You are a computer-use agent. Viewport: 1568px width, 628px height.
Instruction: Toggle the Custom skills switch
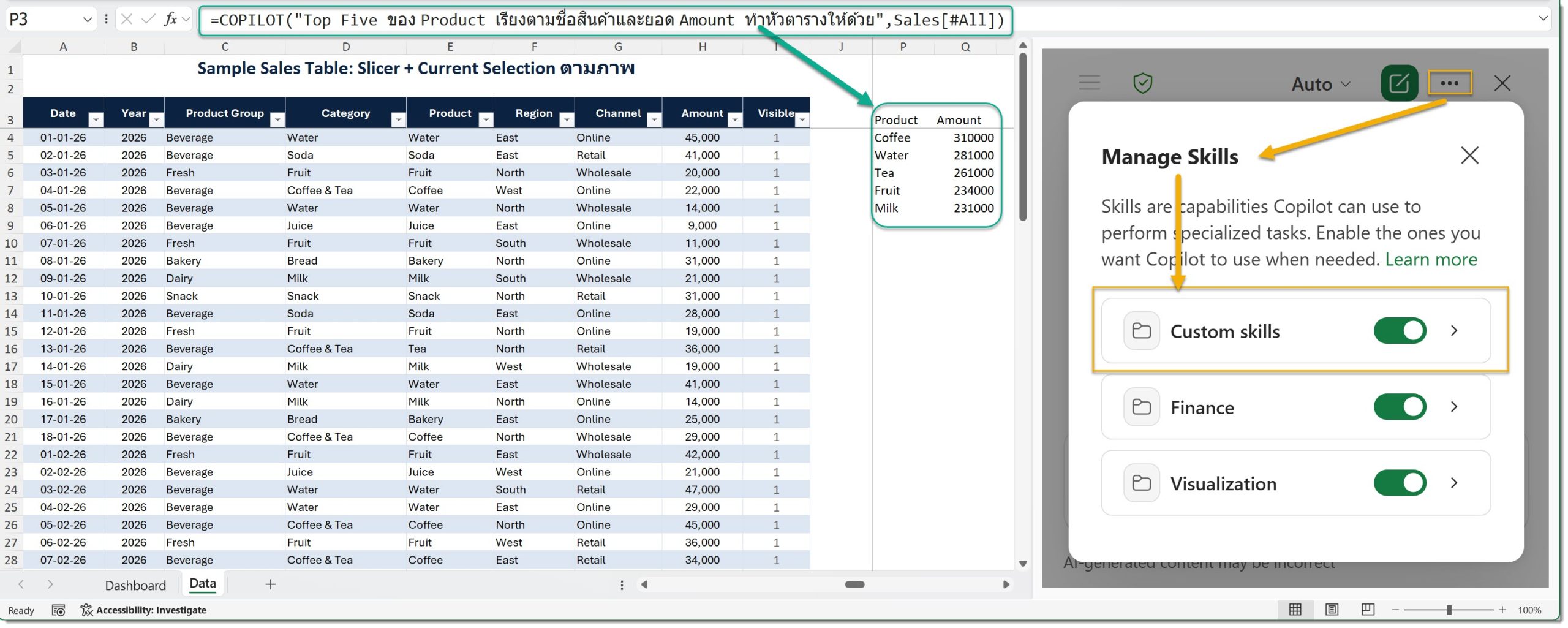pyautogui.click(x=1400, y=331)
